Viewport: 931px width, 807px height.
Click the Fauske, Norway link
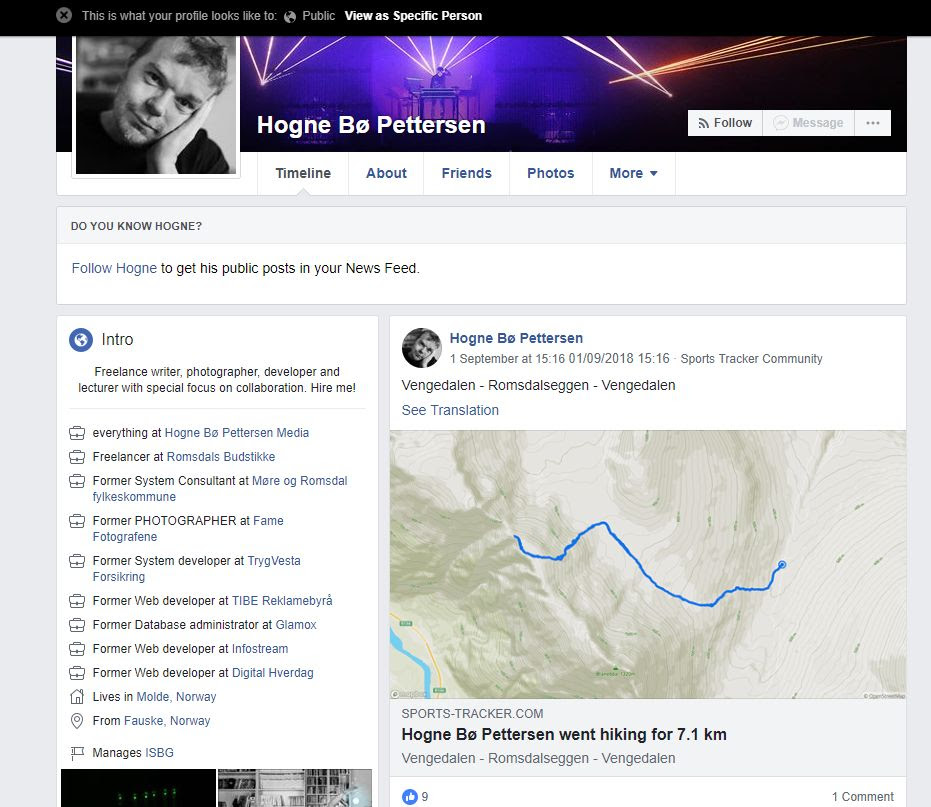(167, 721)
